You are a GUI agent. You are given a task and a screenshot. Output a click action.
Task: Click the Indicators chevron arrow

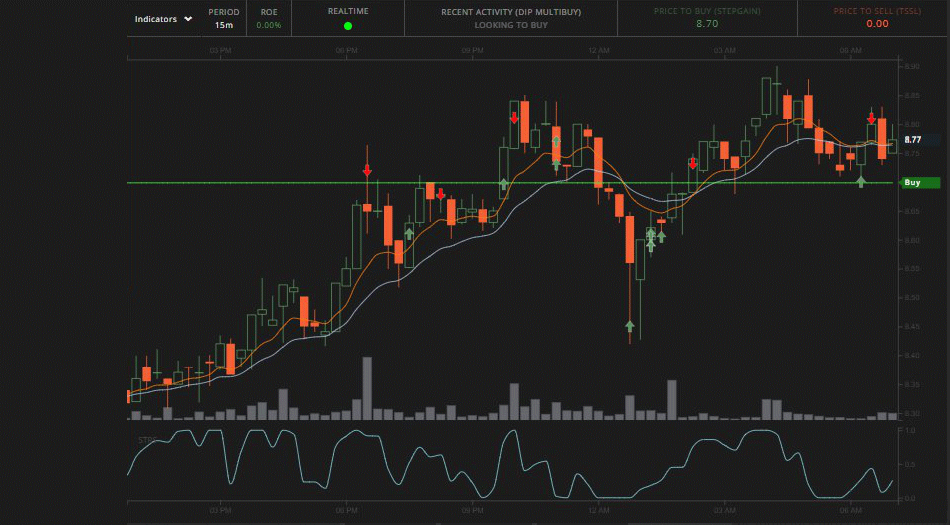[188, 19]
